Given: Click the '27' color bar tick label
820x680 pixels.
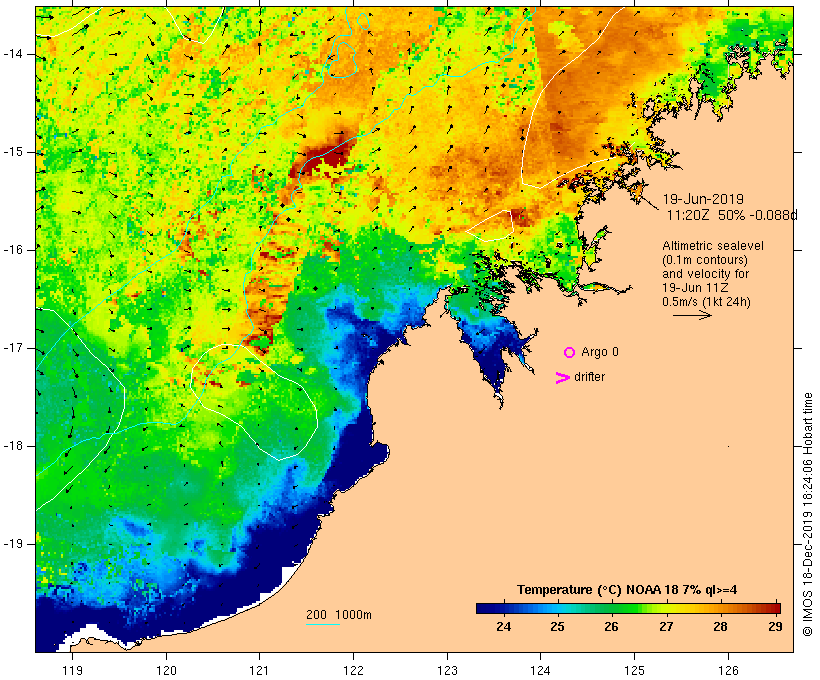Looking at the screenshot, I should (x=666, y=626).
